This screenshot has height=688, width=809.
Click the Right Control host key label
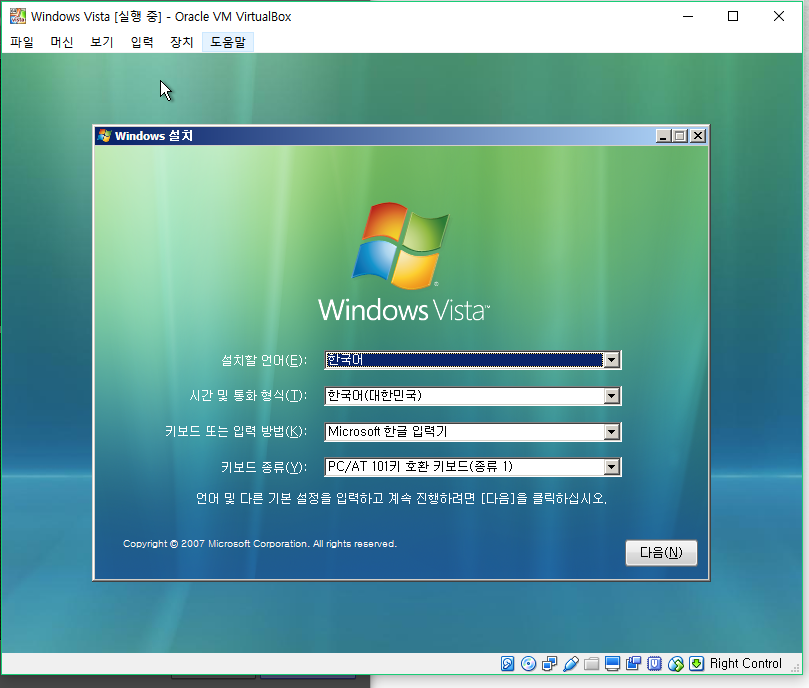(746, 664)
